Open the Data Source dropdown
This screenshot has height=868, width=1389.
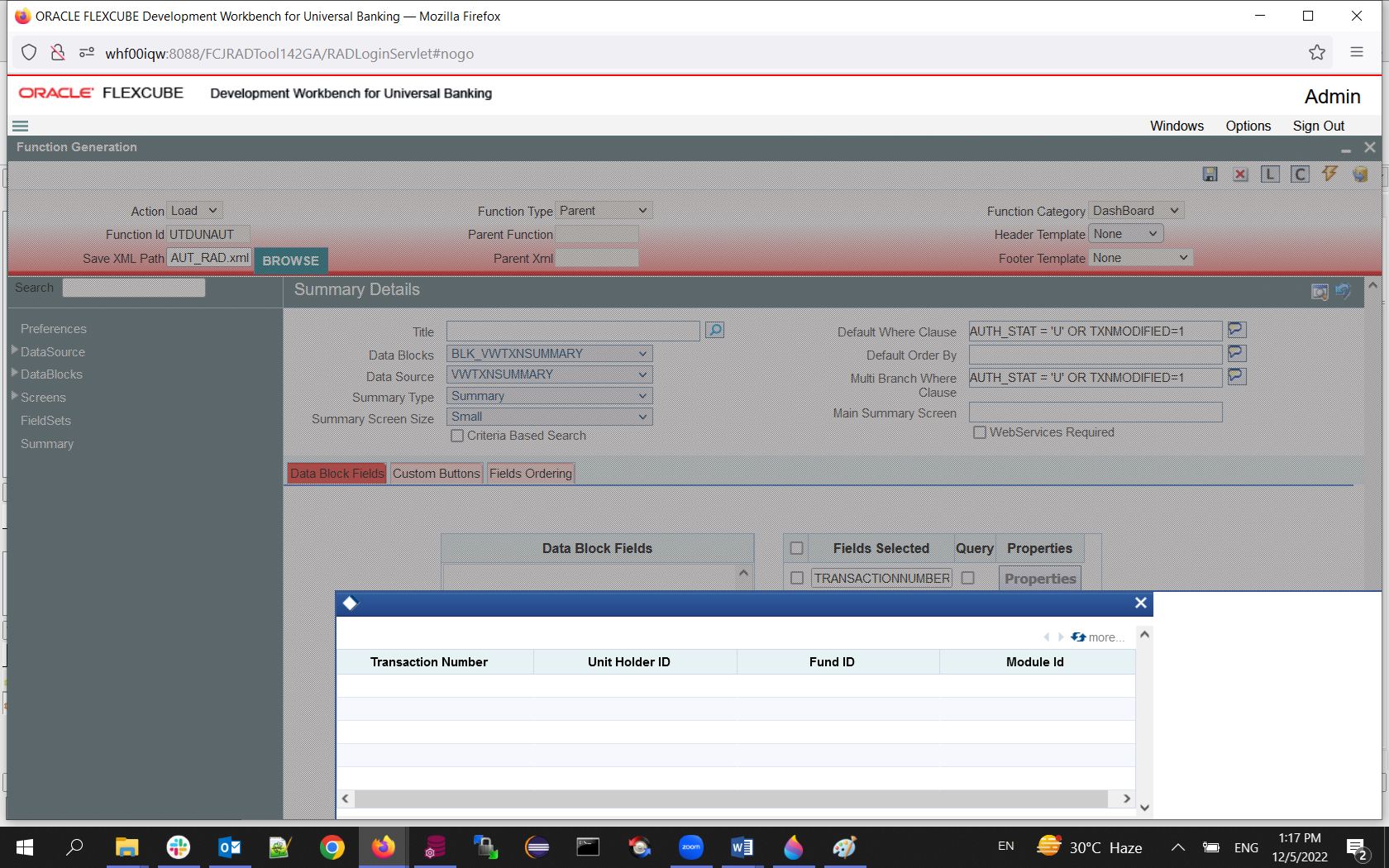click(x=550, y=374)
